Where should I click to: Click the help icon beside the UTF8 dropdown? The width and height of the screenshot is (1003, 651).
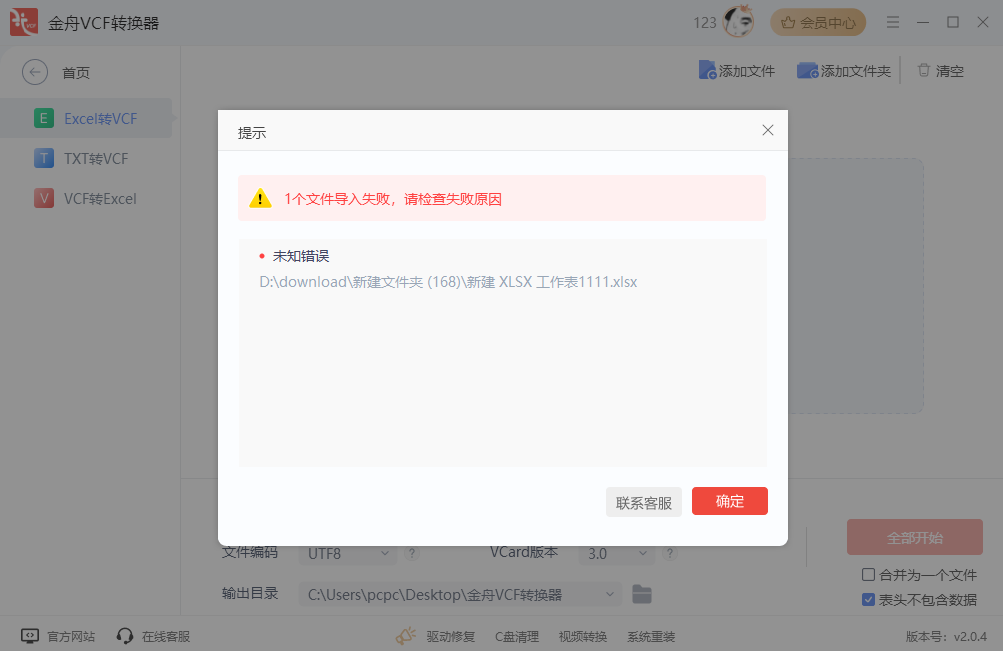(413, 553)
